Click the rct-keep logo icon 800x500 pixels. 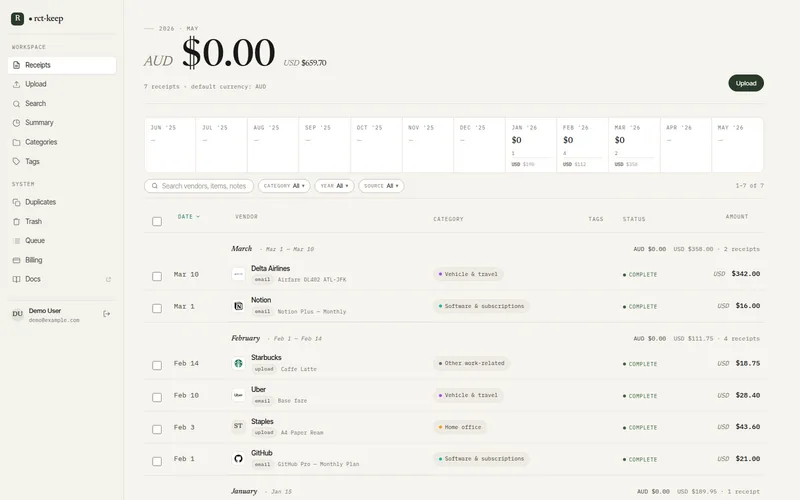point(17,19)
